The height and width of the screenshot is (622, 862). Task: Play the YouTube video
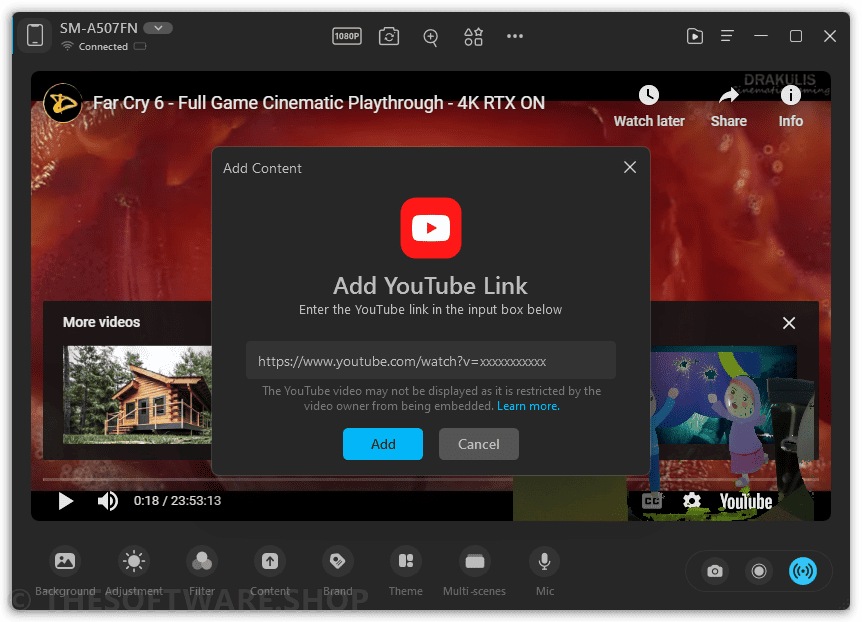(x=65, y=501)
